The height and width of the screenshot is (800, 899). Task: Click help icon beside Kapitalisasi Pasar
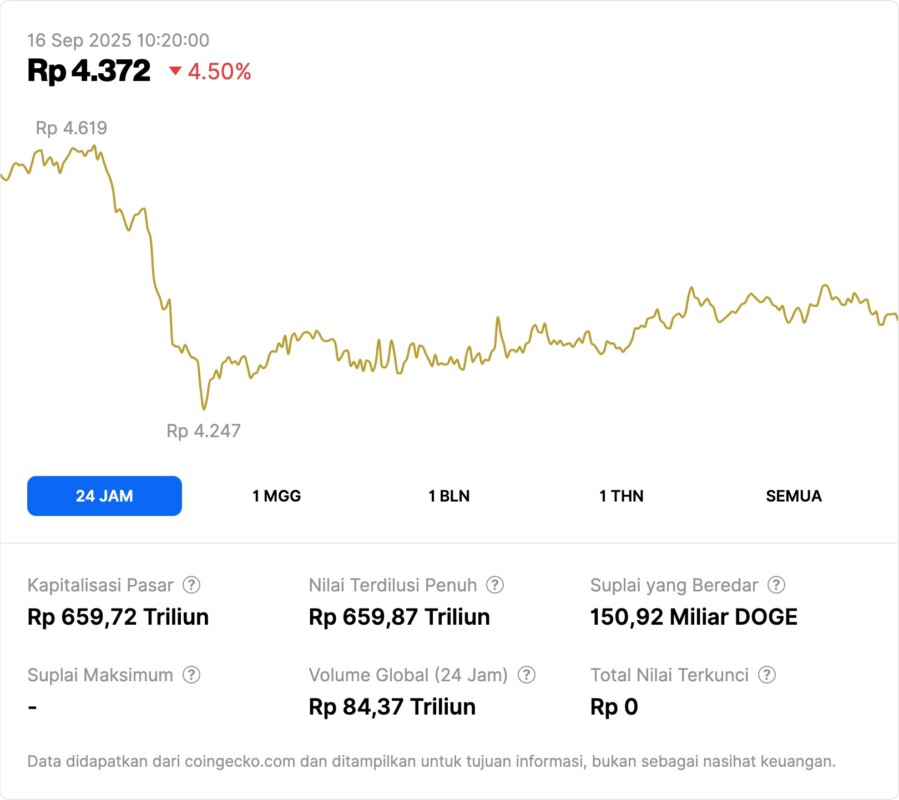(191, 585)
